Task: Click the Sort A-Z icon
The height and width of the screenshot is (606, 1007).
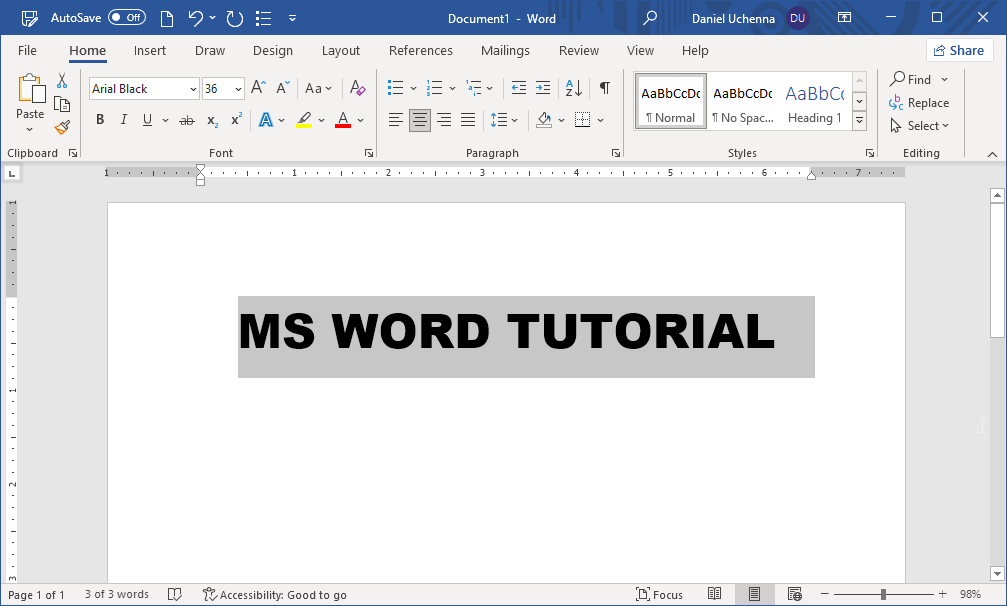Action: click(574, 89)
